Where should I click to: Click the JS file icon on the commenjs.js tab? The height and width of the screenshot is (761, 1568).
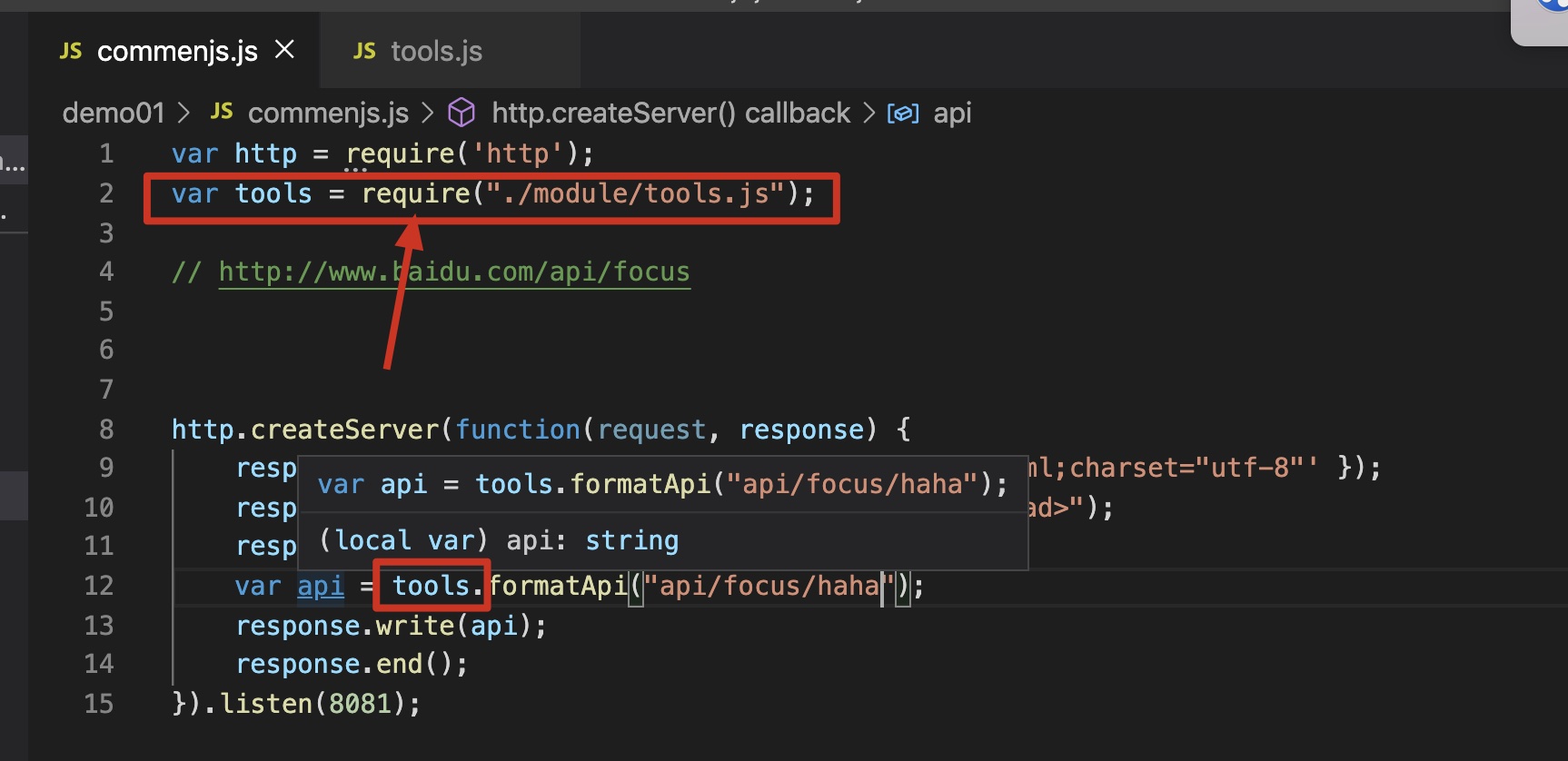[71, 52]
